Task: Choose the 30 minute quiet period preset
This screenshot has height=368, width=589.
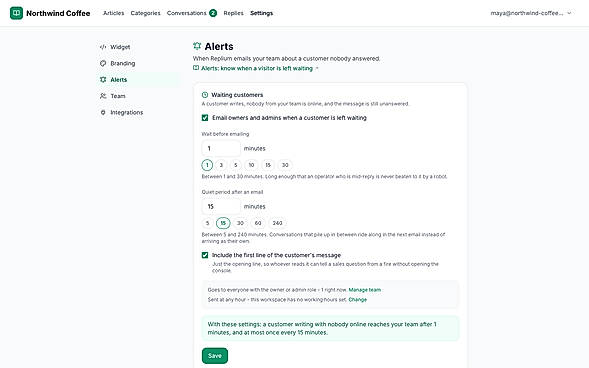Action: coord(240,223)
